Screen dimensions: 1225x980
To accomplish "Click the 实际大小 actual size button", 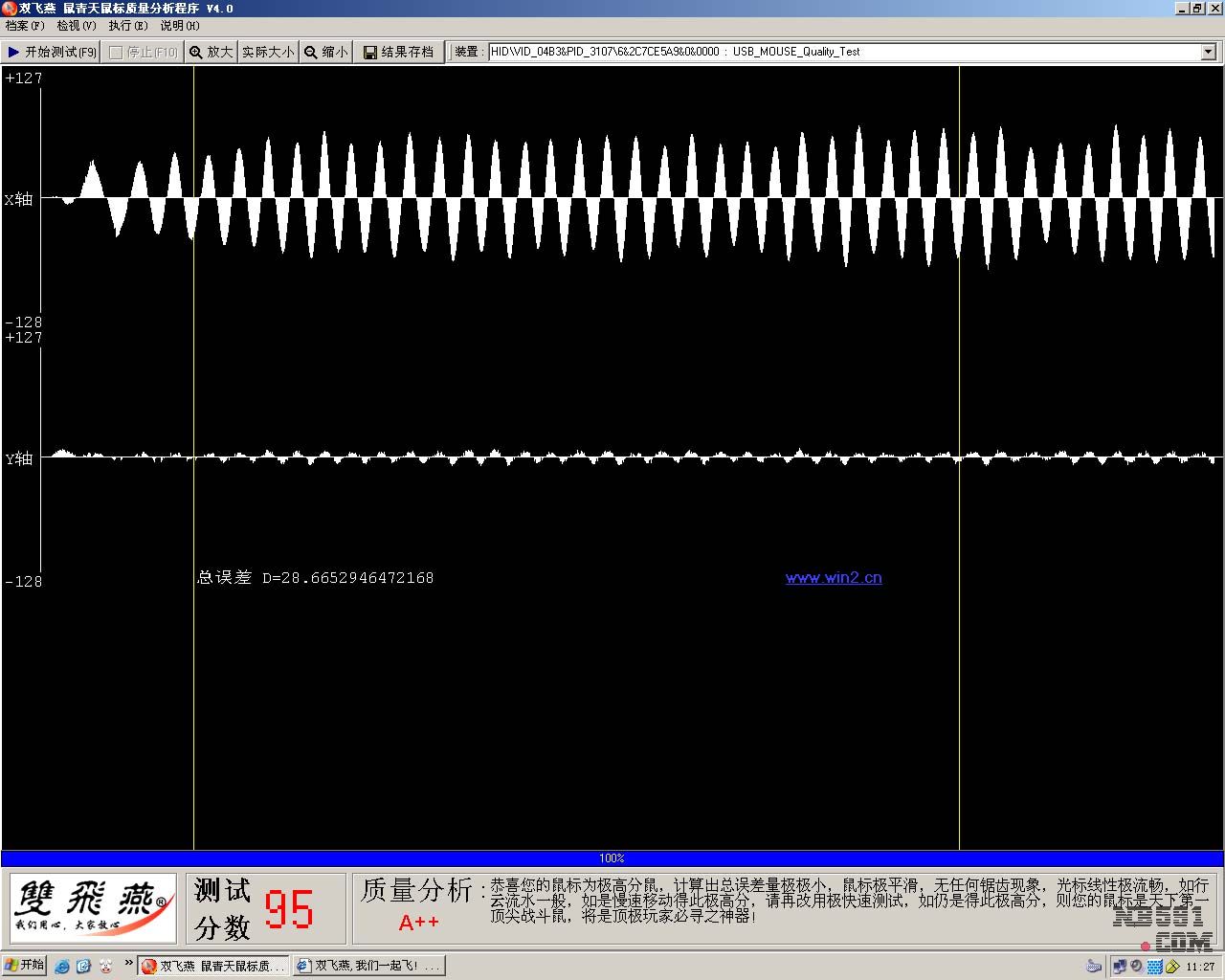I will [x=268, y=52].
